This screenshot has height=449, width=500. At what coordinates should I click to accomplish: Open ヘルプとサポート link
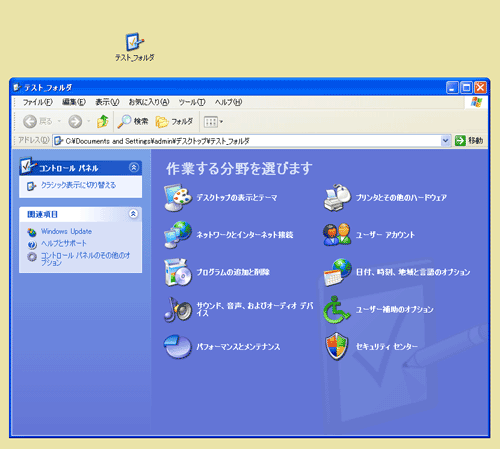click(64, 243)
